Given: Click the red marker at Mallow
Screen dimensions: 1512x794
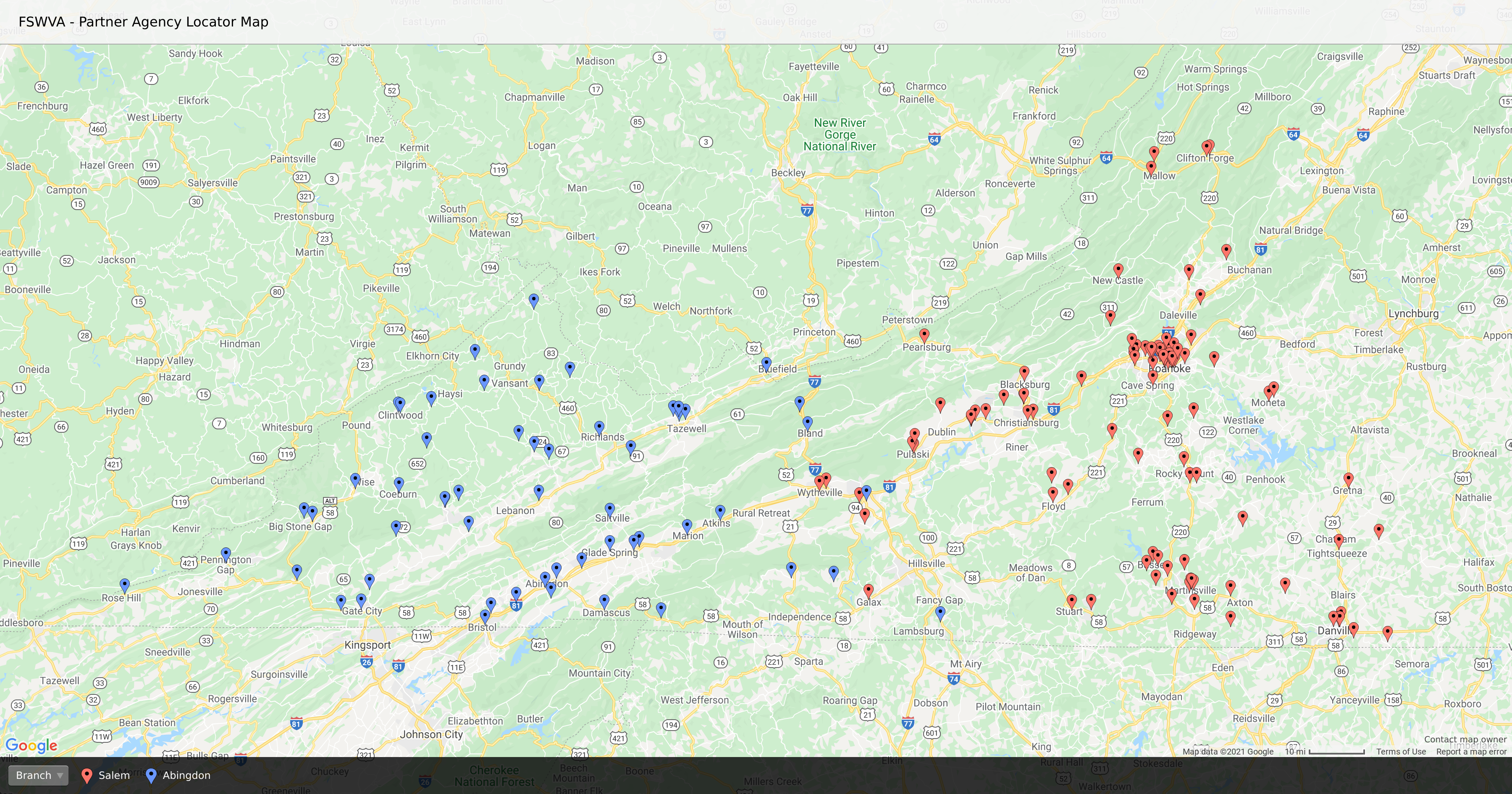Looking at the screenshot, I should pyautogui.click(x=1151, y=168).
